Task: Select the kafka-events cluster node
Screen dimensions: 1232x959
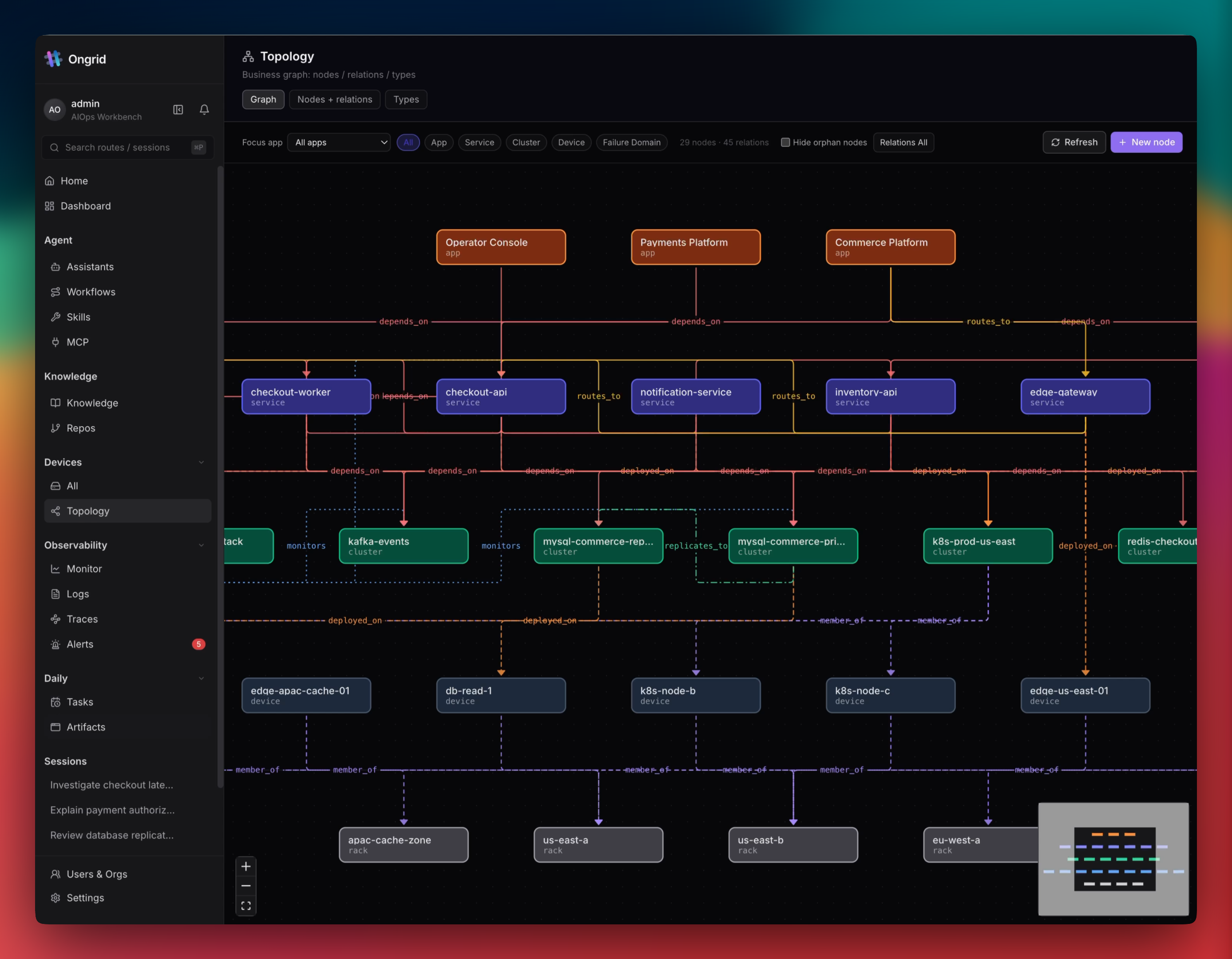Action: [404, 546]
